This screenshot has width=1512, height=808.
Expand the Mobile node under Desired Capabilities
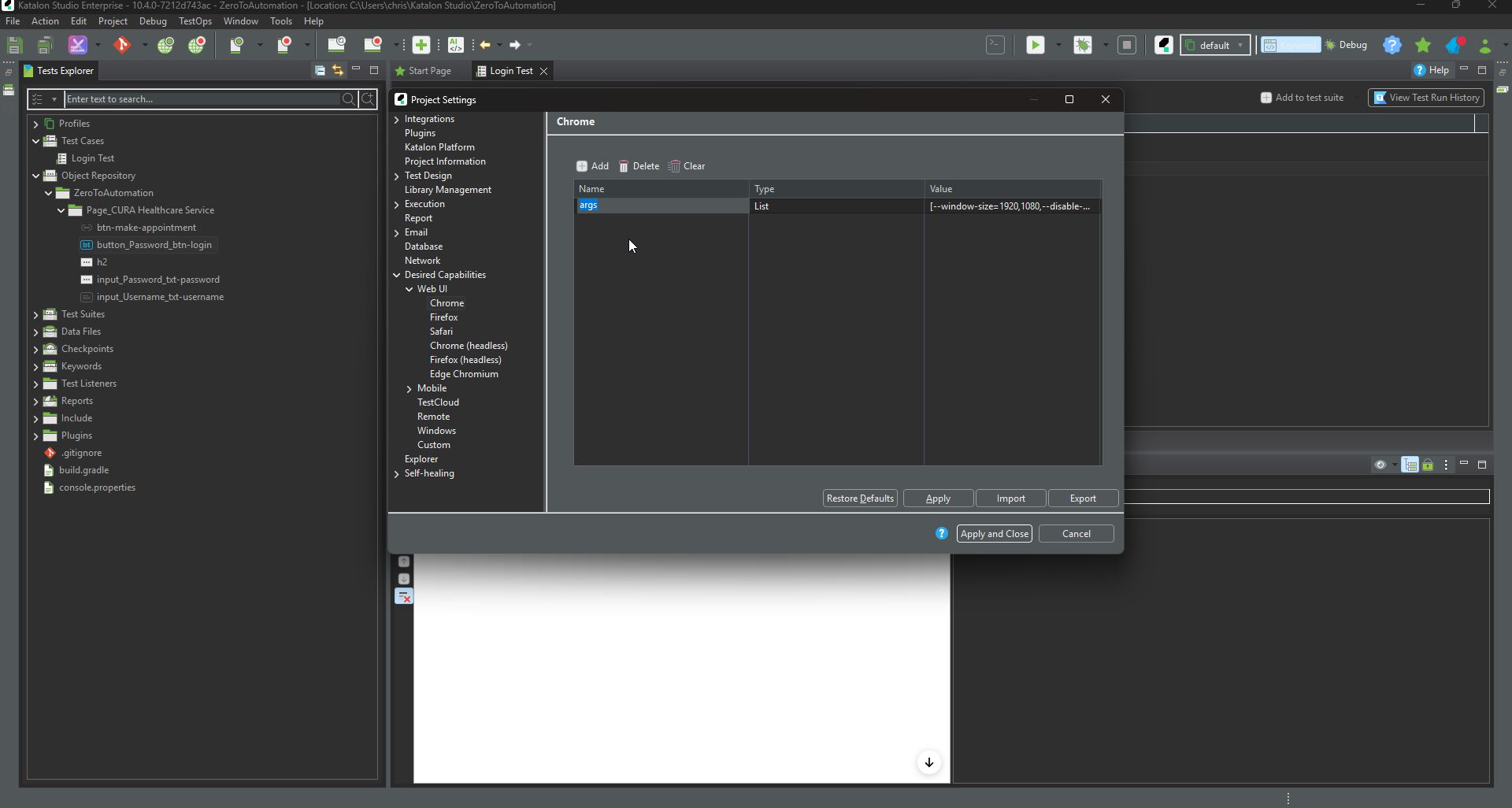coord(409,389)
